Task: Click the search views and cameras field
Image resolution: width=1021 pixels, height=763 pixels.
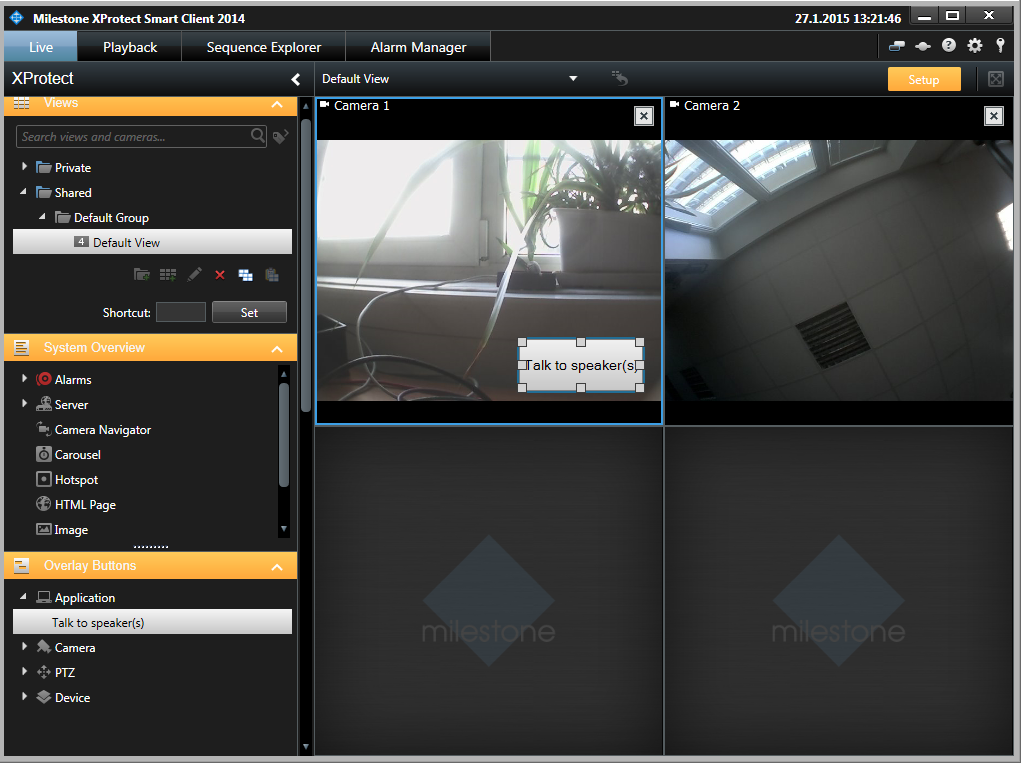Action: 132,137
